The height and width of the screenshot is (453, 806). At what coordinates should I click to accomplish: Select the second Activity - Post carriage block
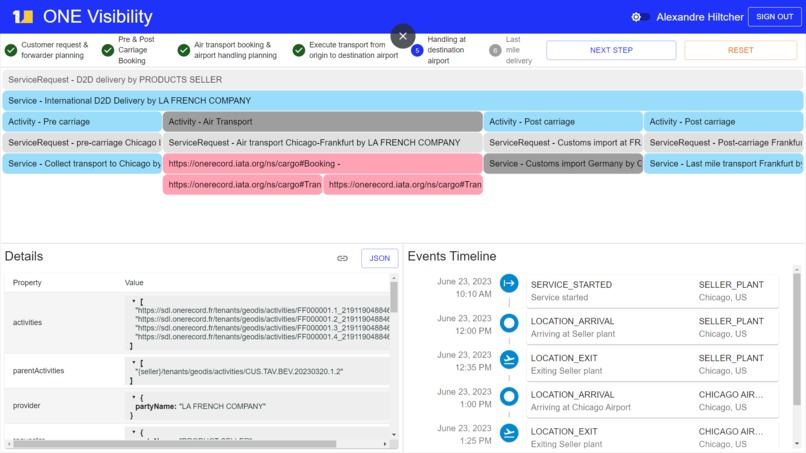click(723, 122)
